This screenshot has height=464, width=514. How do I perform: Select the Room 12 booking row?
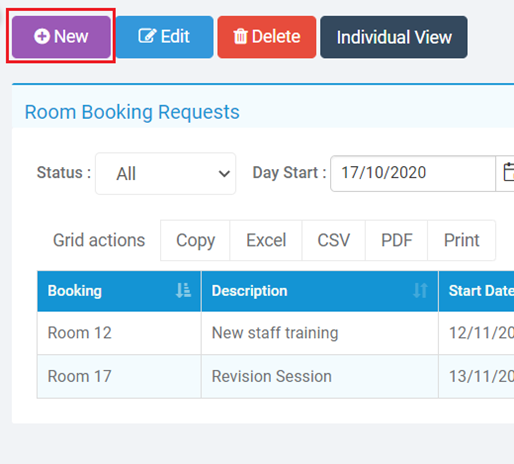pyautogui.click(x=276, y=333)
